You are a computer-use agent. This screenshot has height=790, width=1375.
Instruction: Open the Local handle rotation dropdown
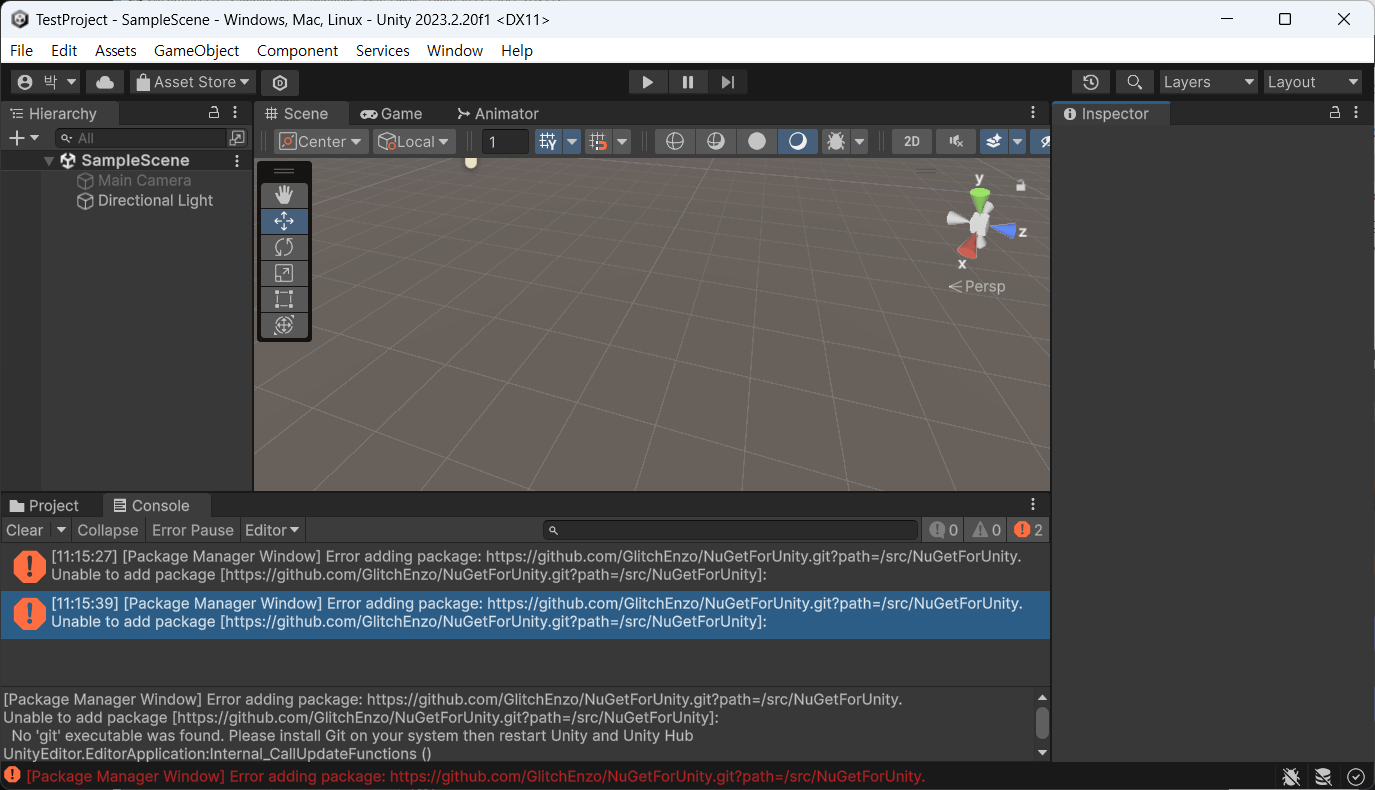pos(414,142)
